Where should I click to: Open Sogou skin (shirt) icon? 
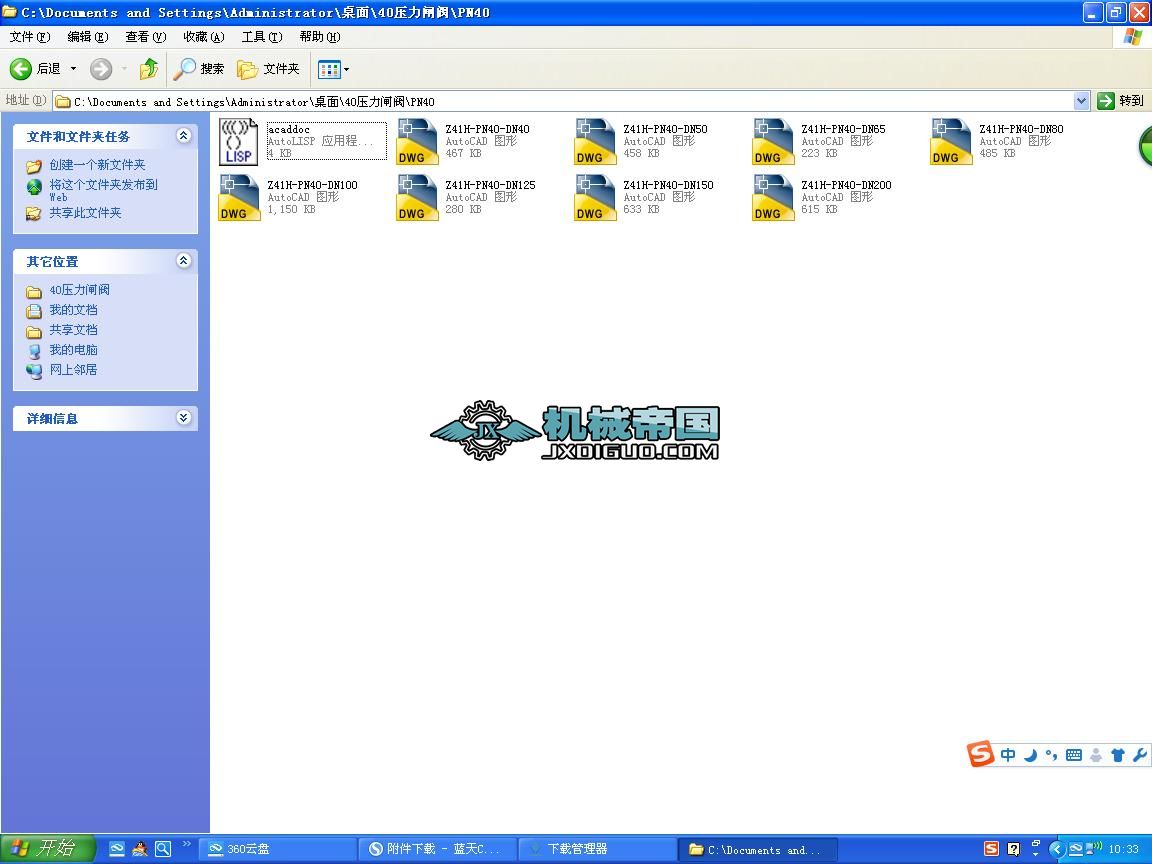coord(1117,755)
